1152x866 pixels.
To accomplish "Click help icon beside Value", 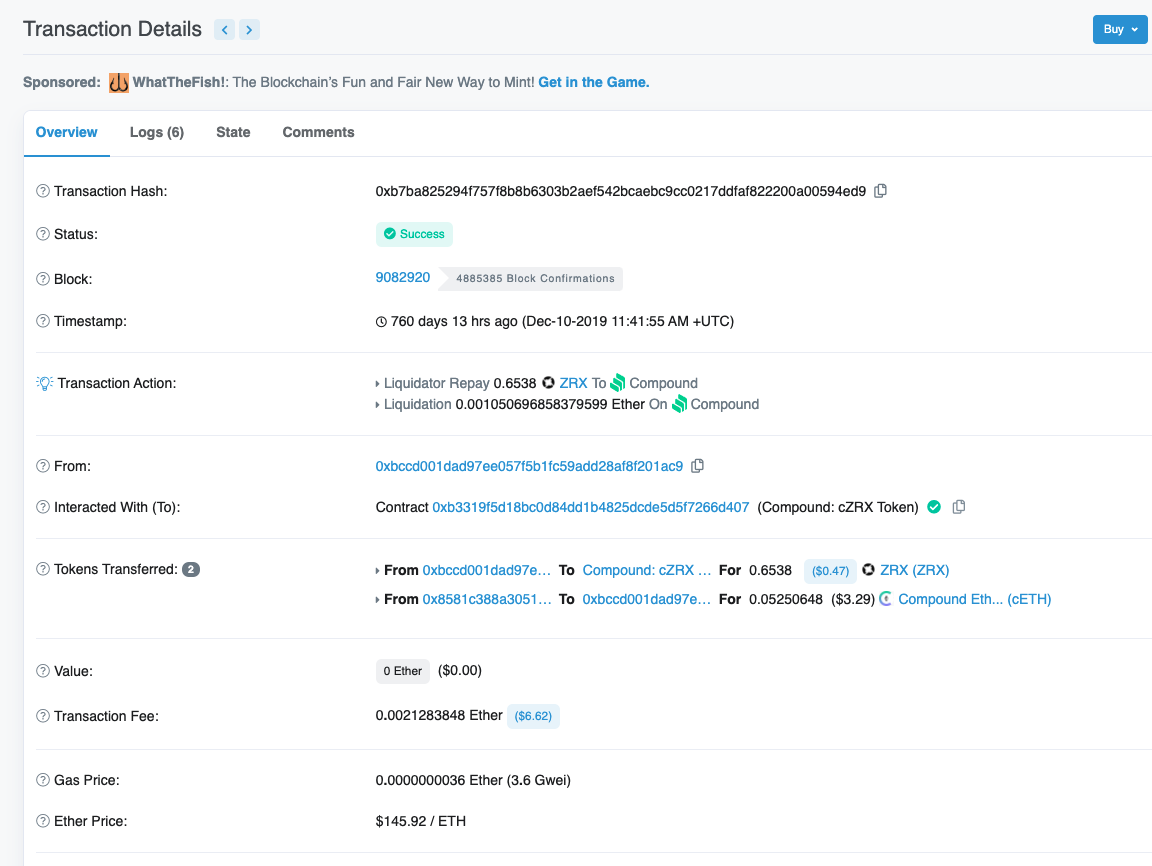I will 43,671.
